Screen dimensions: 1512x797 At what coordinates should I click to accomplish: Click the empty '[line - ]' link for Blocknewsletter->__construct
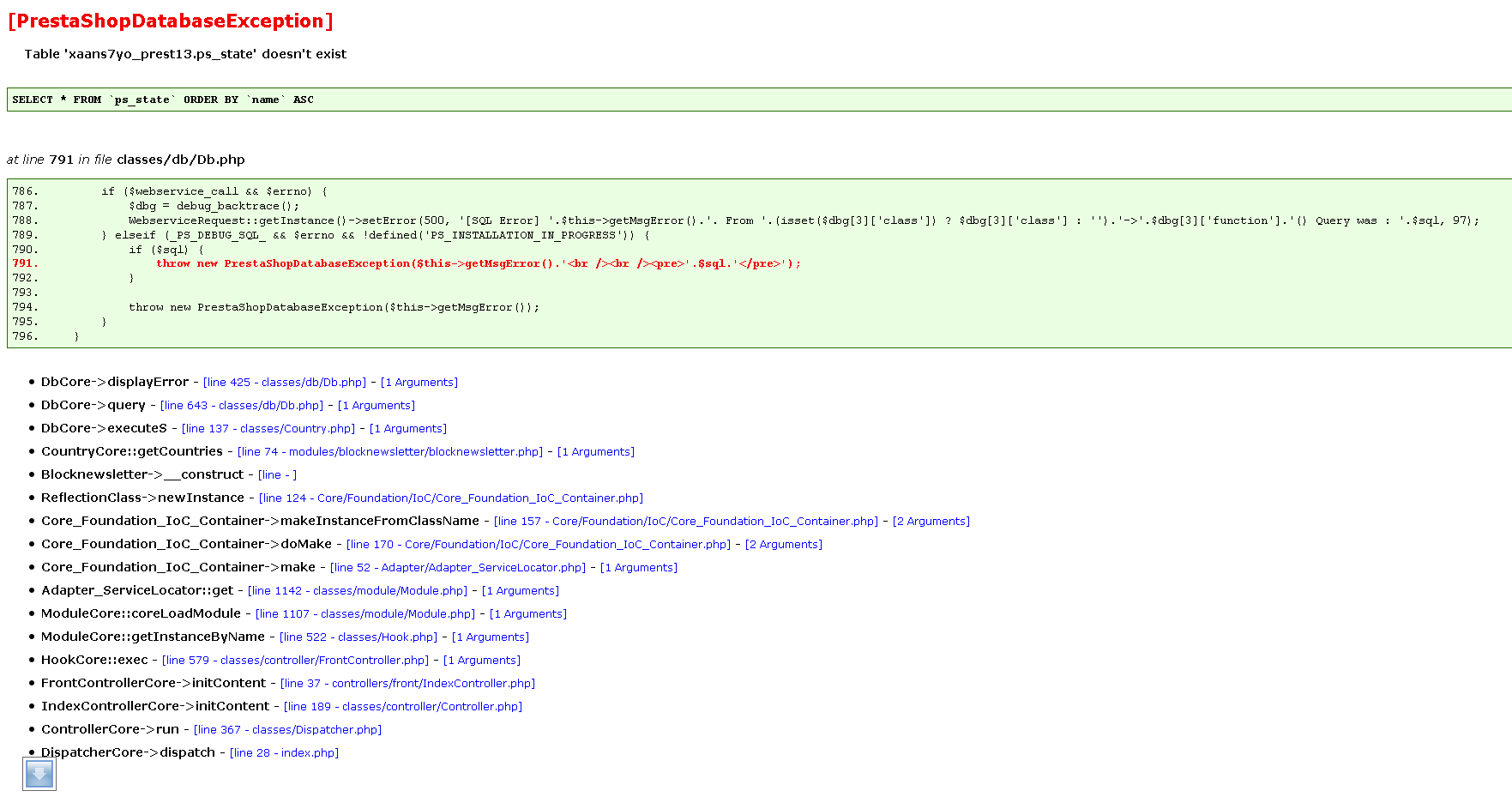coord(278,475)
